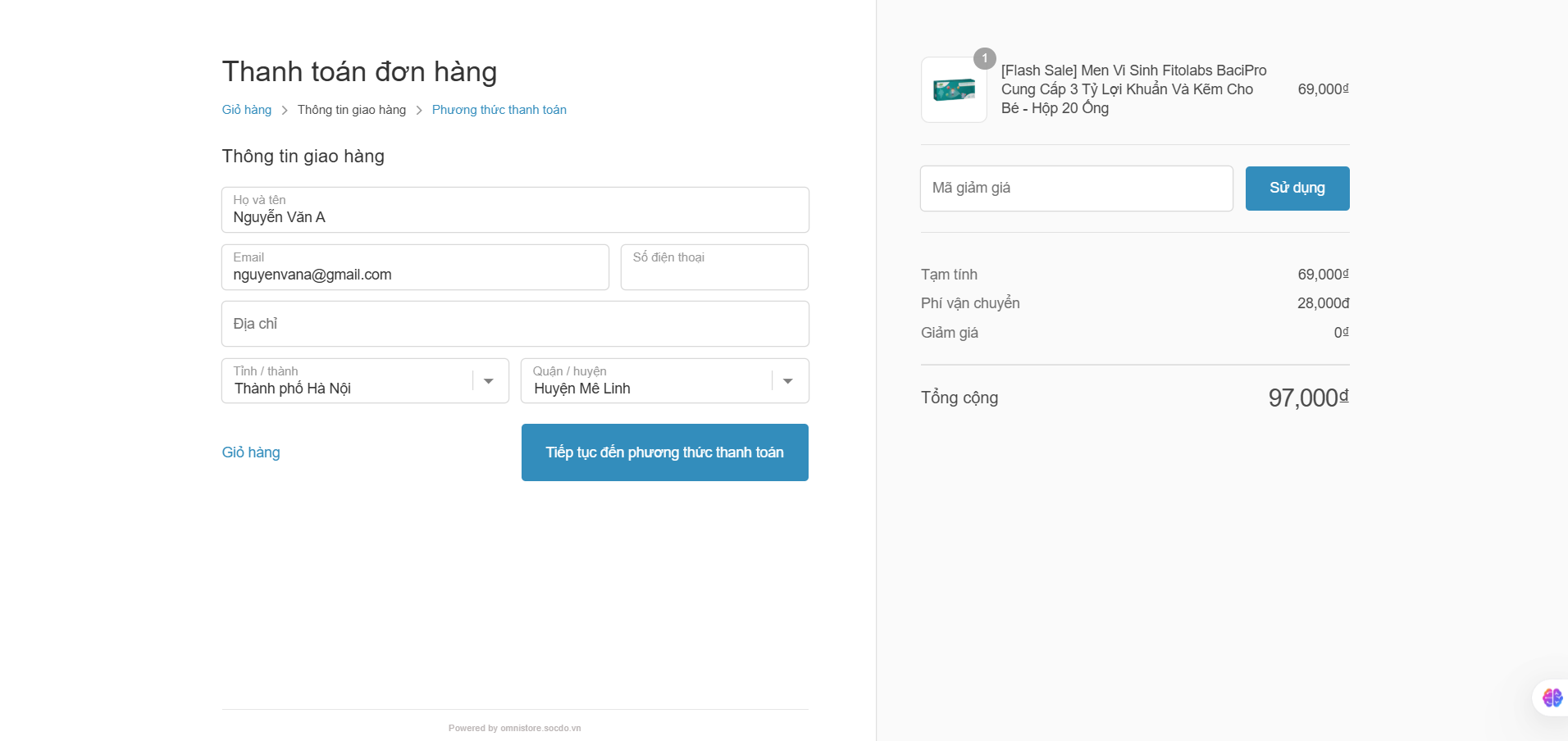Click into the Số điện thoại field
1568x741 pixels.
pos(713,268)
